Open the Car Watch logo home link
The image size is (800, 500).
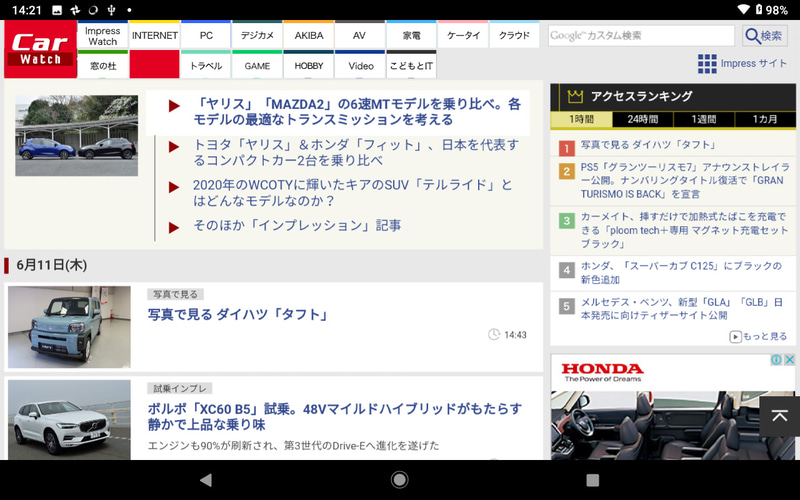coord(40,49)
